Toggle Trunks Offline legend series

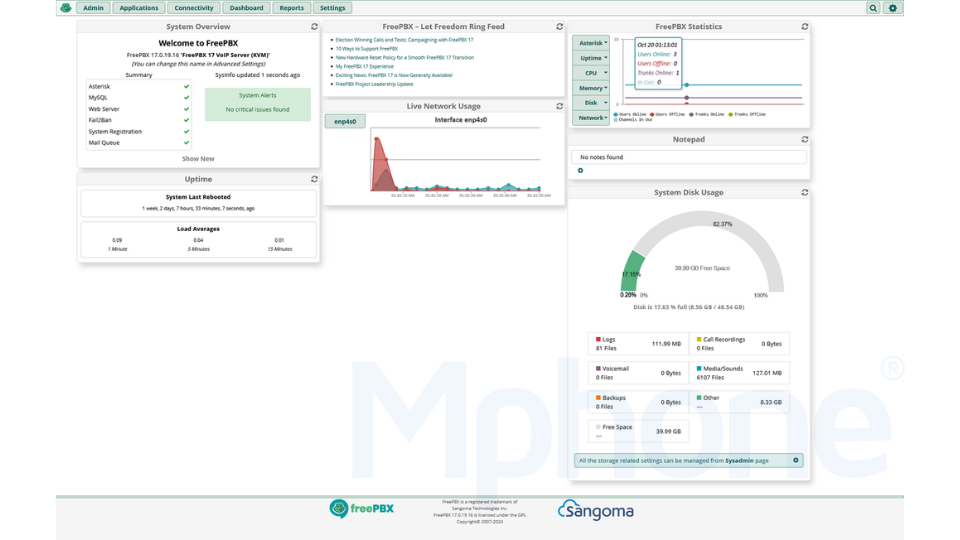pyautogui.click(x=747, y=114)
